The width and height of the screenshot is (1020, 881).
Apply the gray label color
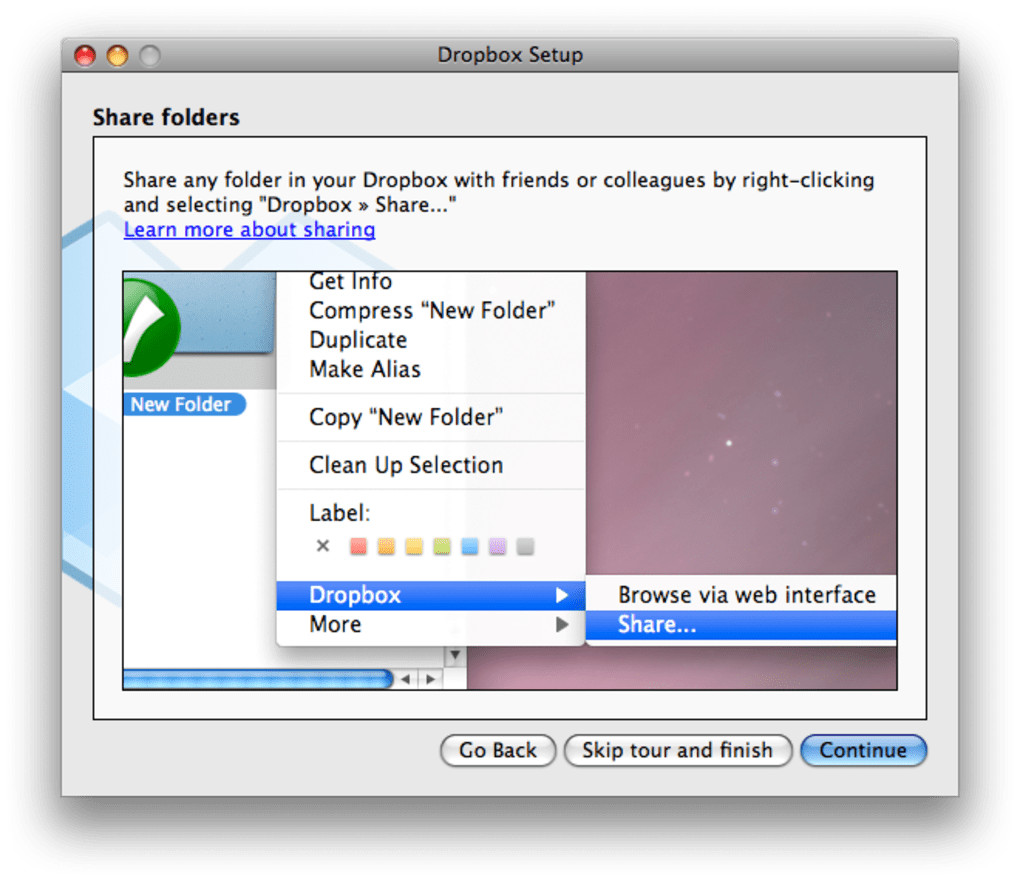click(x=526, y=547)
